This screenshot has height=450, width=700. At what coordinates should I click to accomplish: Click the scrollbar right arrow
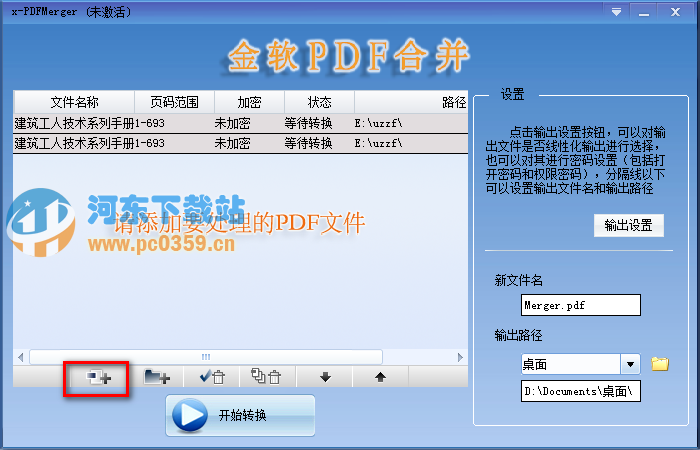click(x=460, y=357)
